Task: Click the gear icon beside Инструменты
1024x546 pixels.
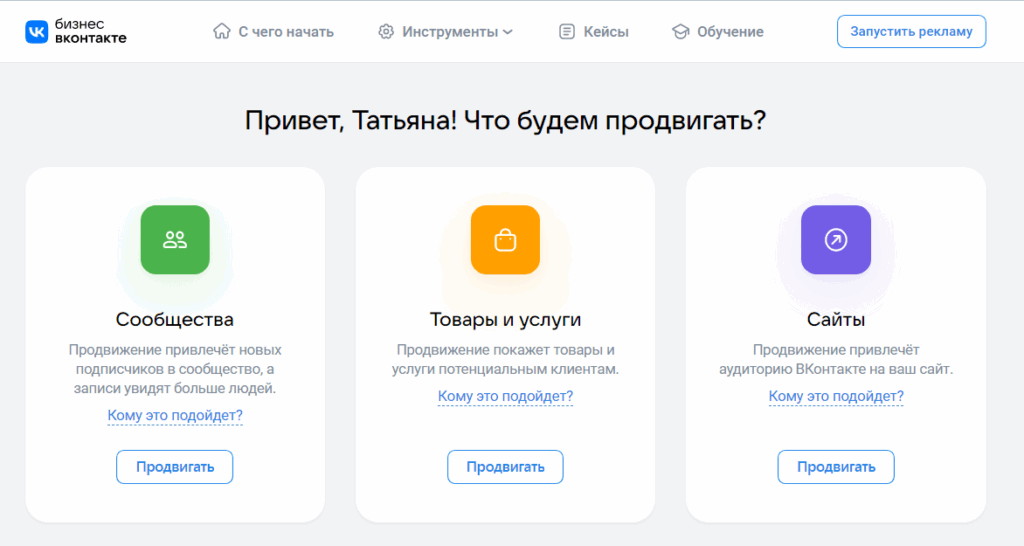Action: [386, 32]
